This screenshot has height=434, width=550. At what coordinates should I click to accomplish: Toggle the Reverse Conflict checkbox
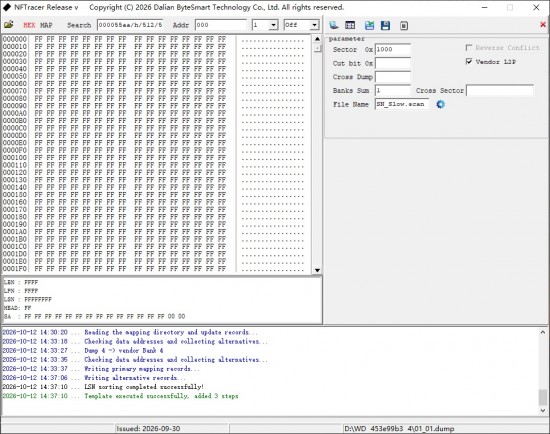[x=469, y=47]
